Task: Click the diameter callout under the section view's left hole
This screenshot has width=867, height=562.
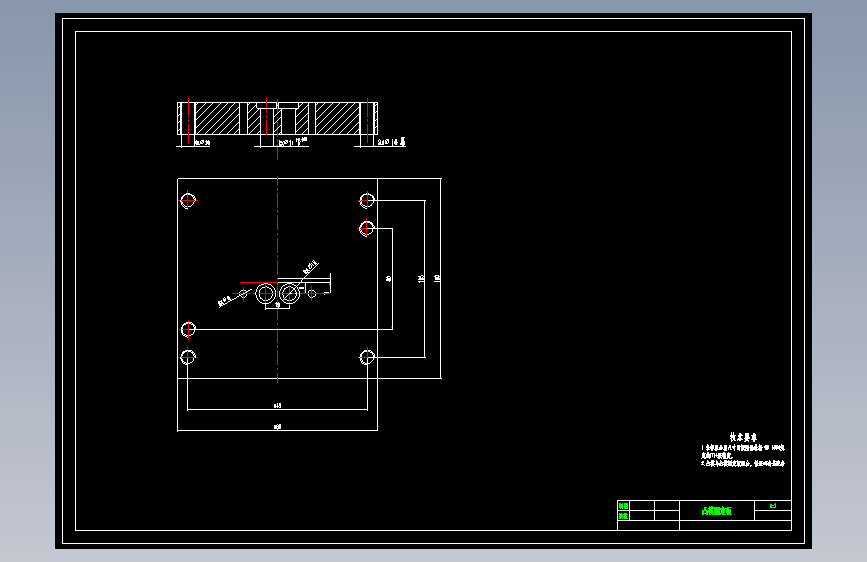Action: [x=202, y=143]
